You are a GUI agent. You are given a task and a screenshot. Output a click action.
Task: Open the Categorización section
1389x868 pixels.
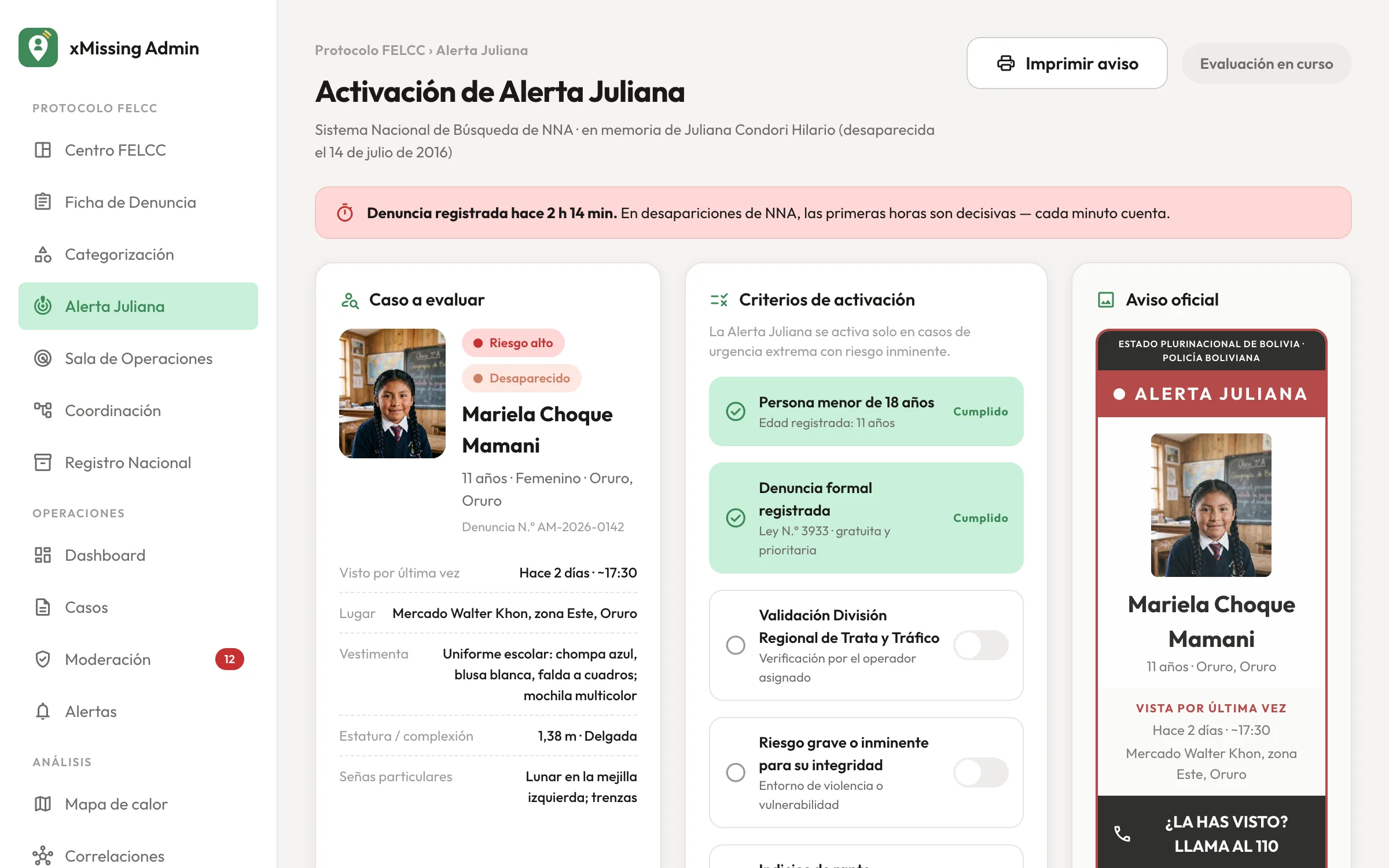(x=138, y=254)
